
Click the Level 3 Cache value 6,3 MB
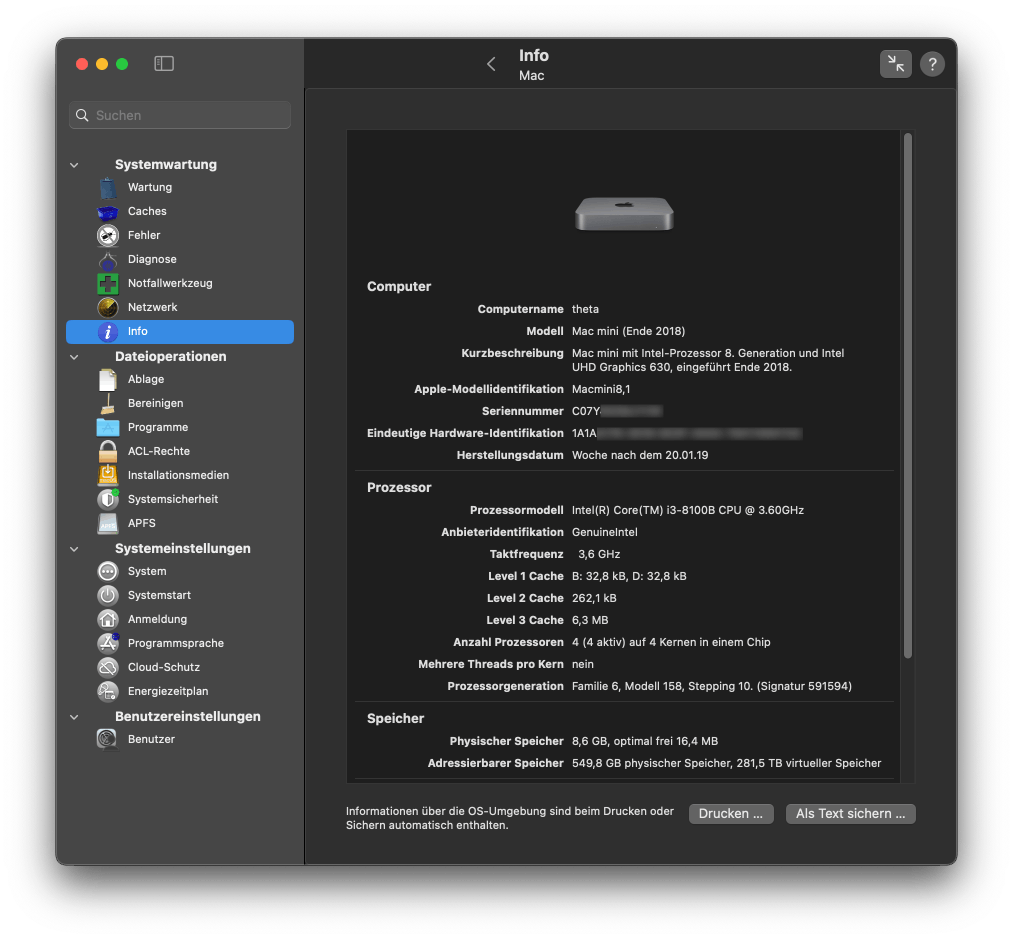point(590,620)
